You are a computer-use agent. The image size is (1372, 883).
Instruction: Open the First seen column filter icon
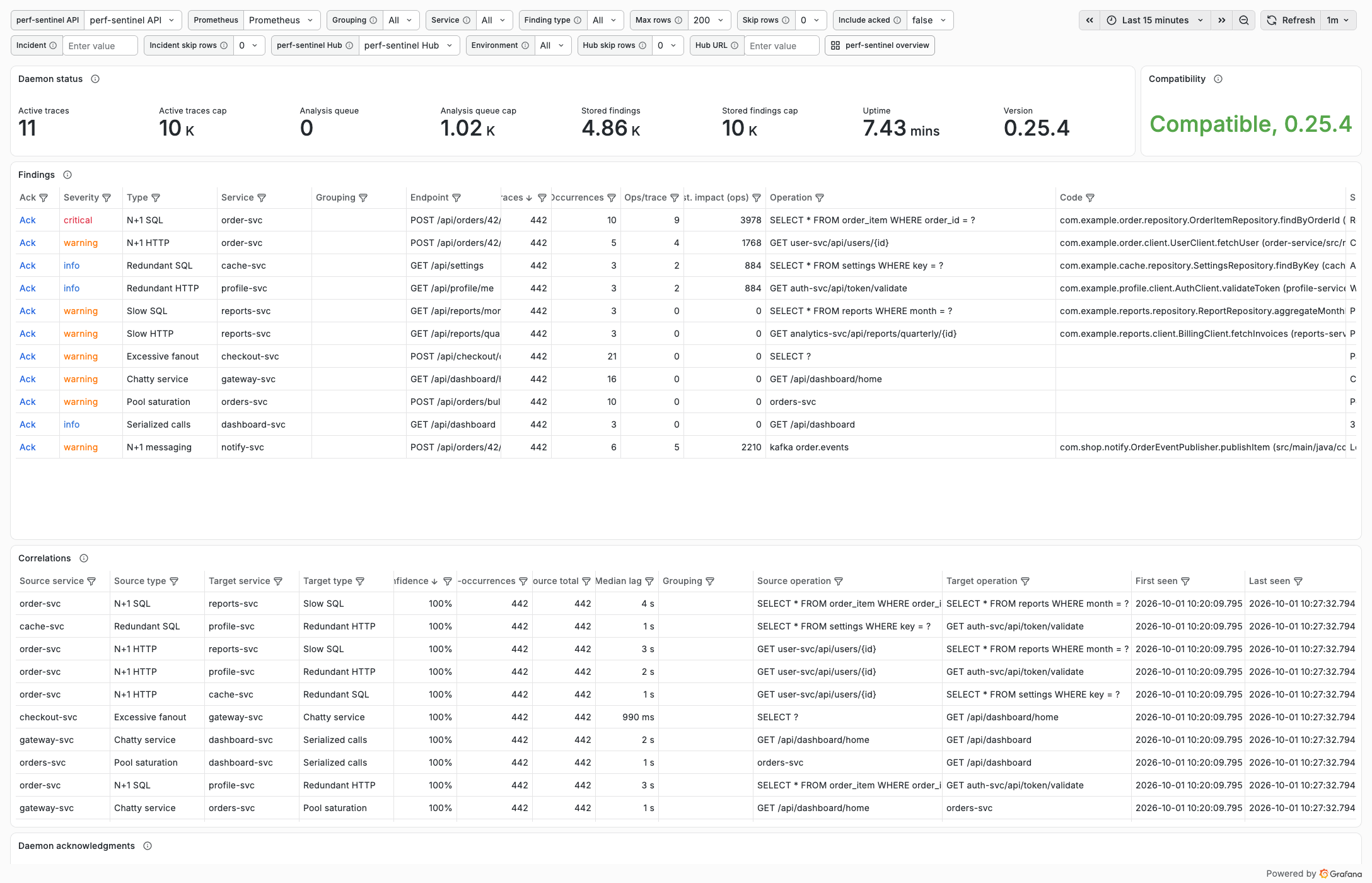pos(1185,582)
